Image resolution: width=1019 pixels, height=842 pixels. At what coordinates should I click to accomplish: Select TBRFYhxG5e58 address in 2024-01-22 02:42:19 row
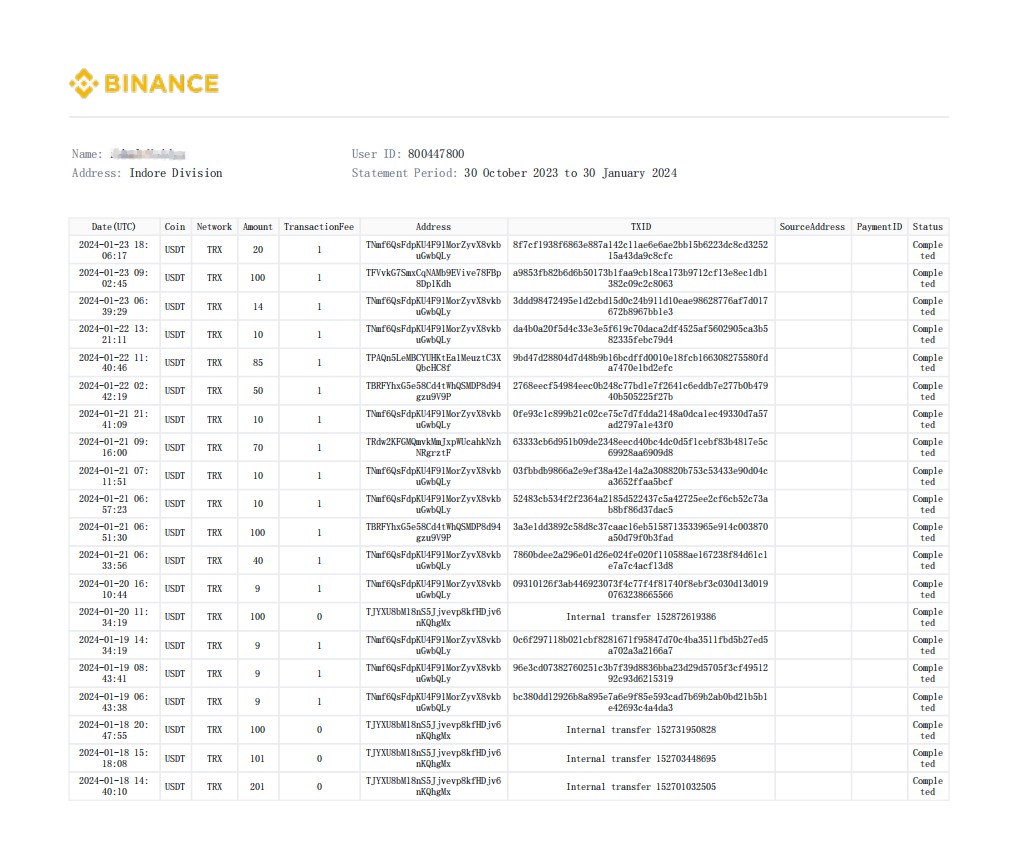[x=433, y=390]
